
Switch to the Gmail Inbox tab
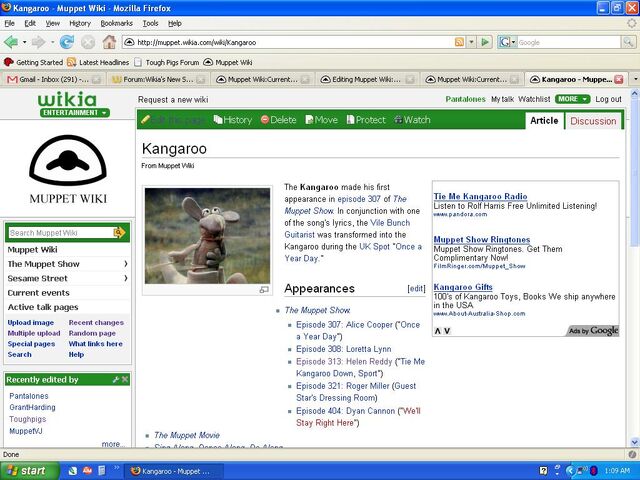click(53, 80)
